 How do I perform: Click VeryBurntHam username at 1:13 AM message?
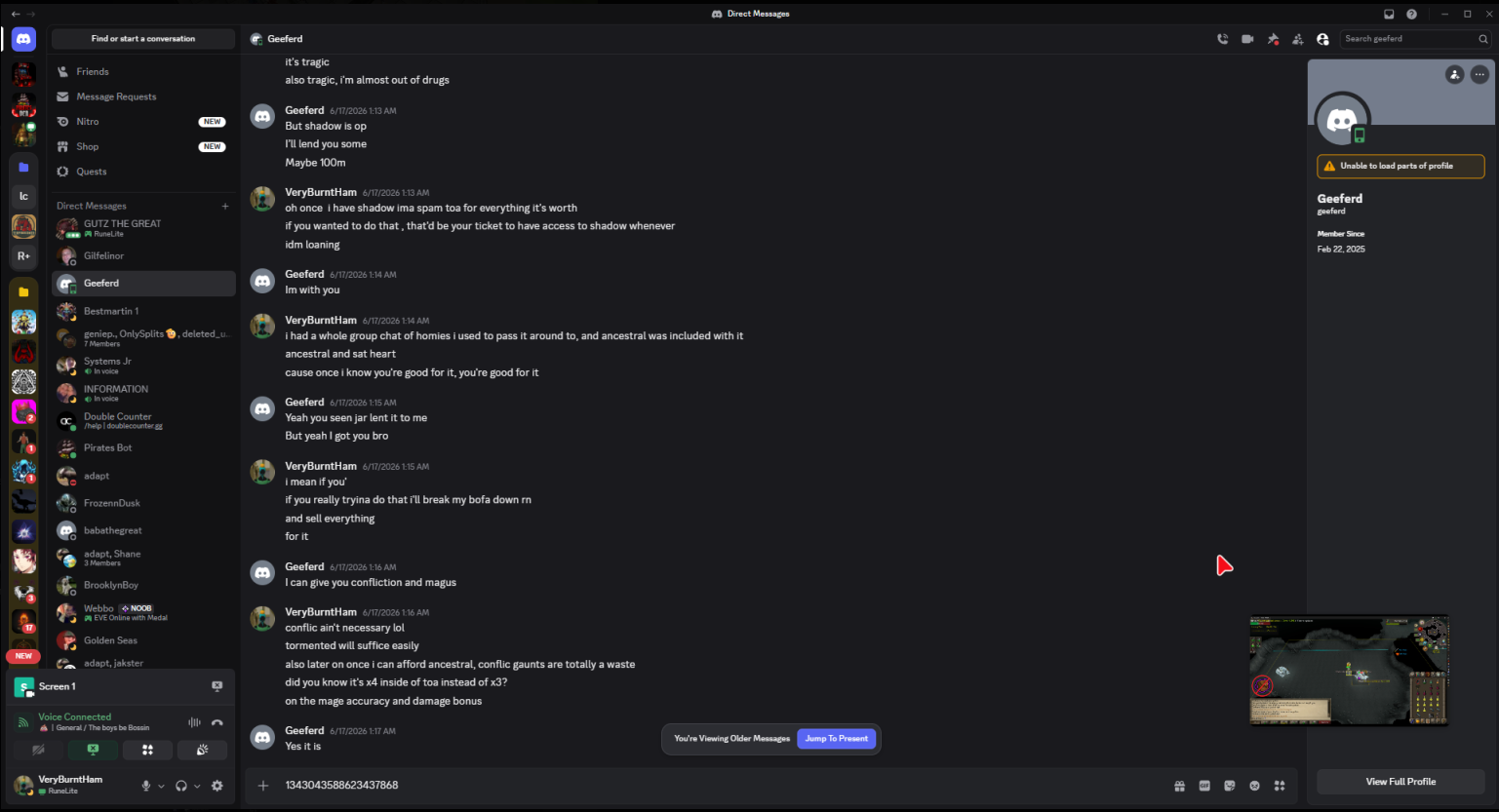tap(321, 192)
